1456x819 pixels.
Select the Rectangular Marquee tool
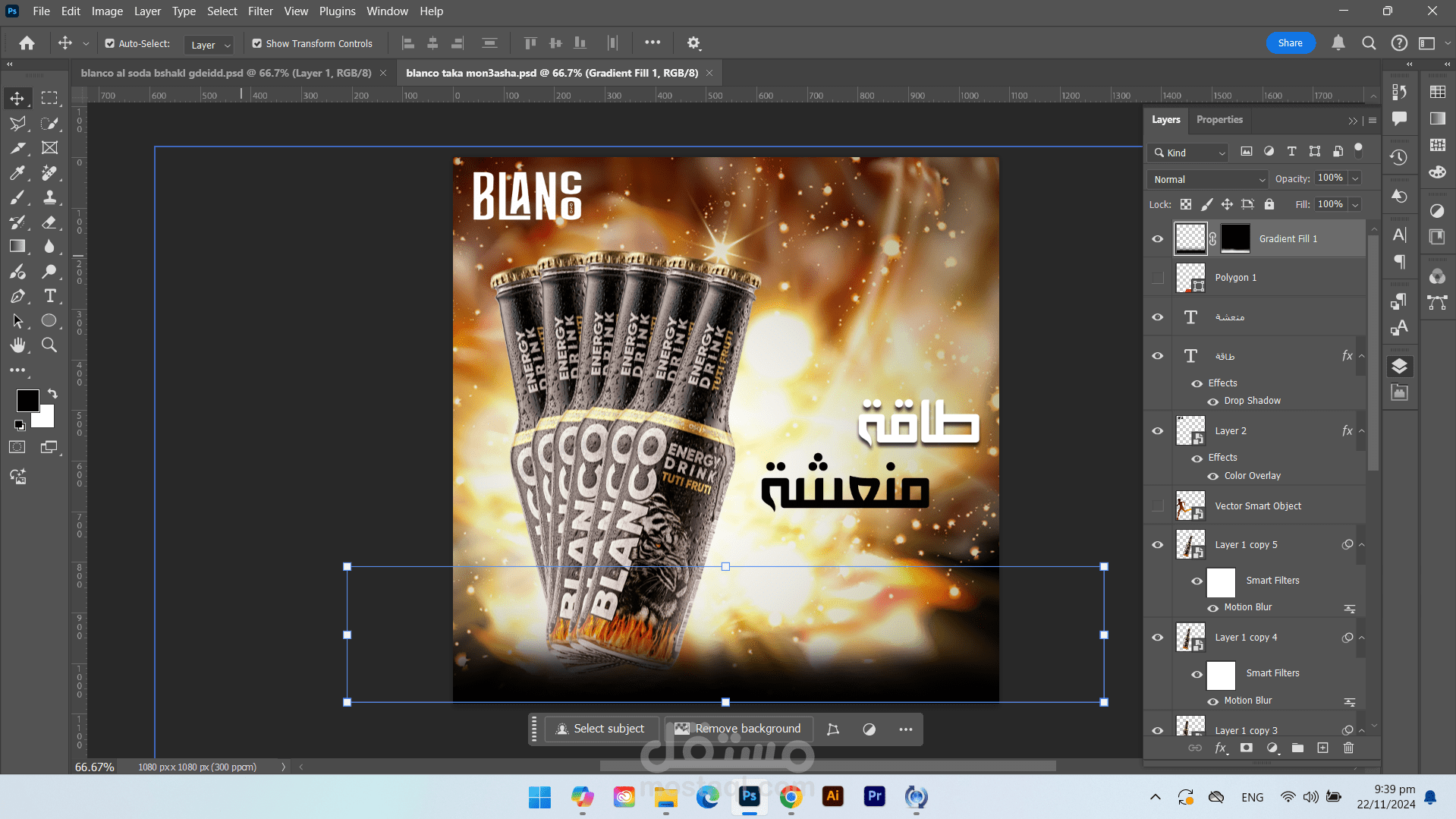pos(49,98)
